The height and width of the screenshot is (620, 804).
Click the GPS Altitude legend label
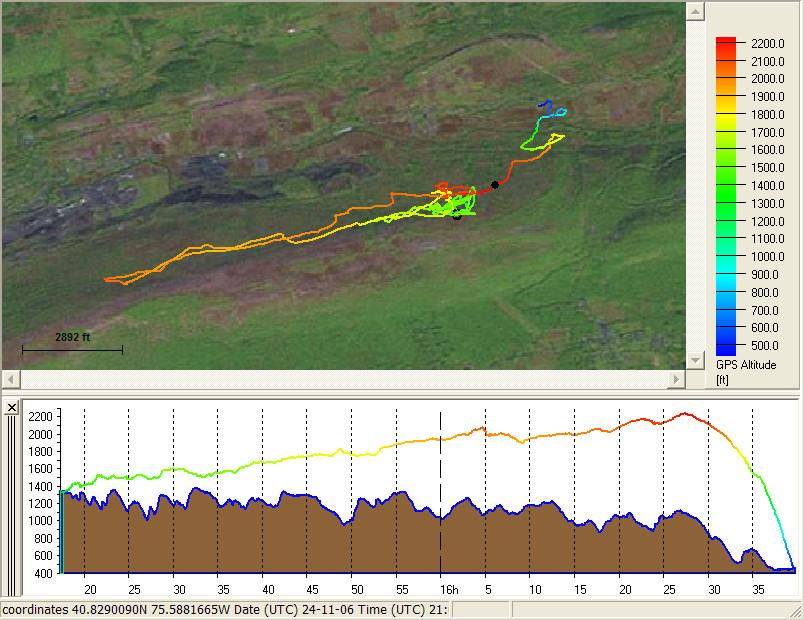point(746,365)
